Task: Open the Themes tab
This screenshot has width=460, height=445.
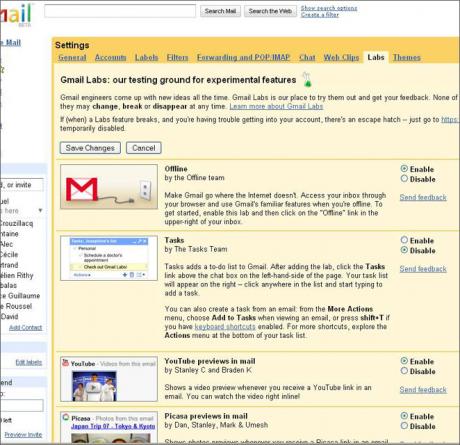Action: click(x=407, y=57)
